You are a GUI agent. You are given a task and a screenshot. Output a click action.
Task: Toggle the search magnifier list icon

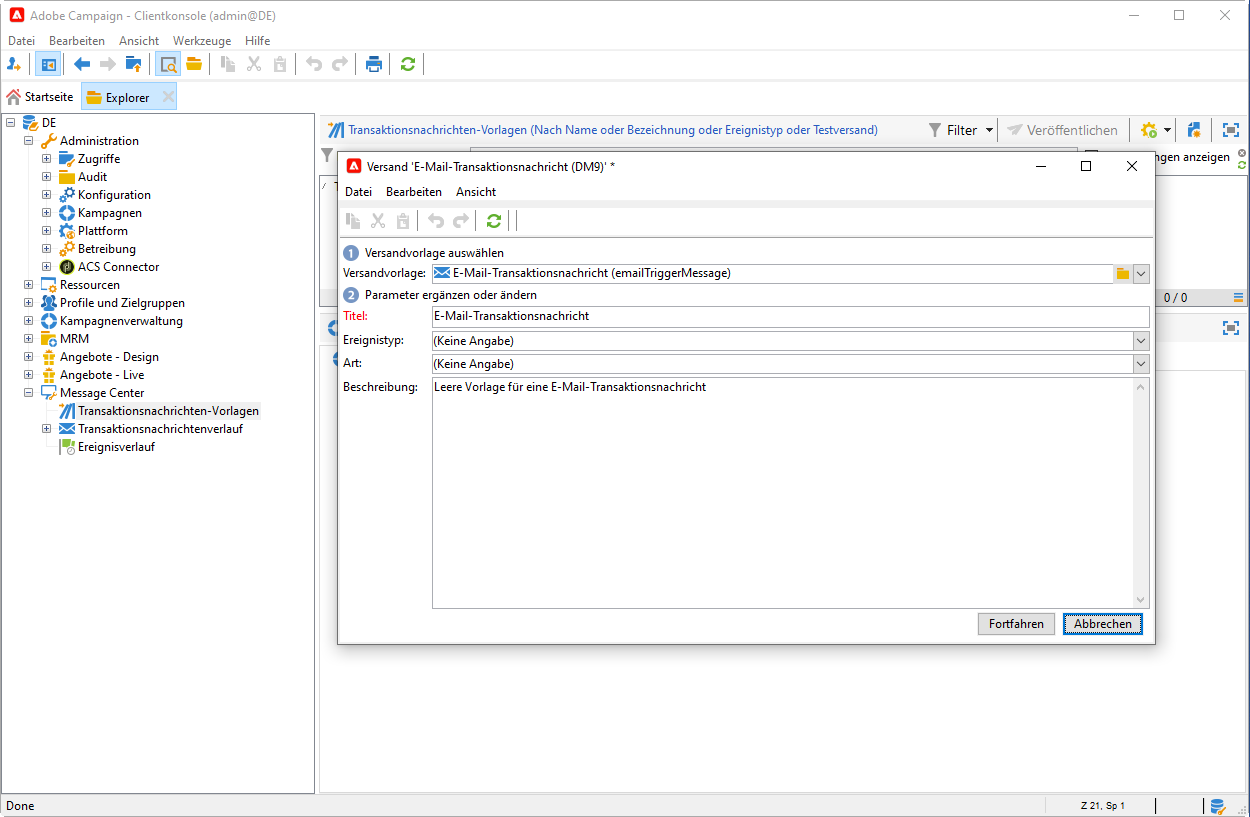[168, 64]
